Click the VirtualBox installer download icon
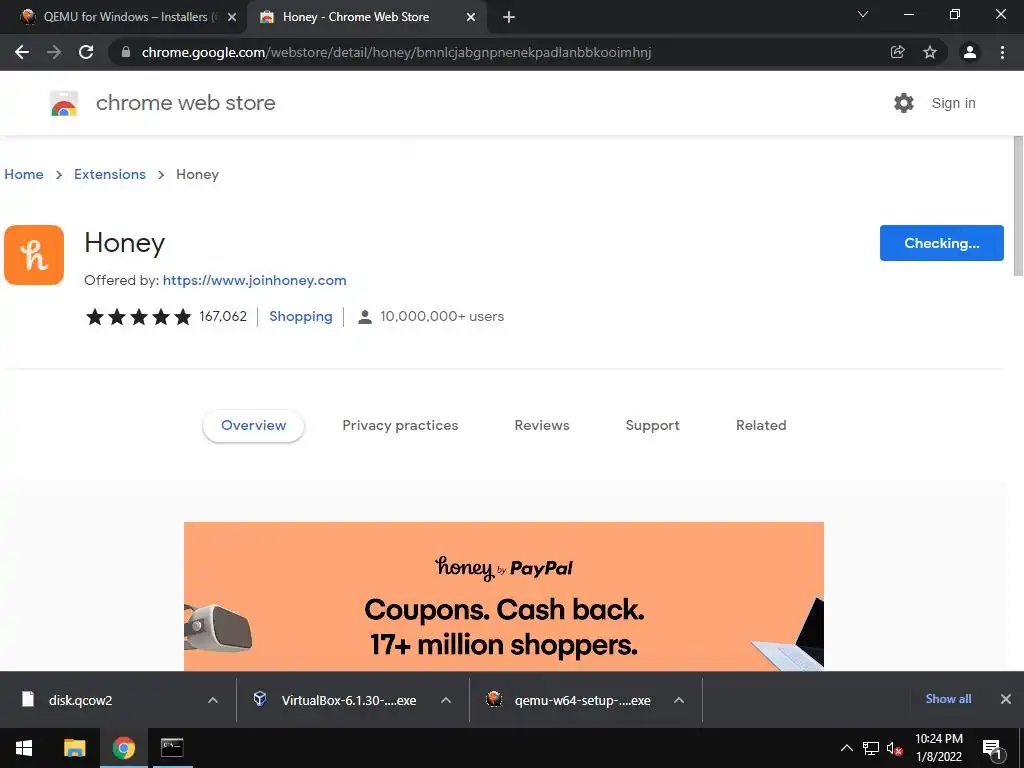 pyautogui.click(x=260, y=699)
